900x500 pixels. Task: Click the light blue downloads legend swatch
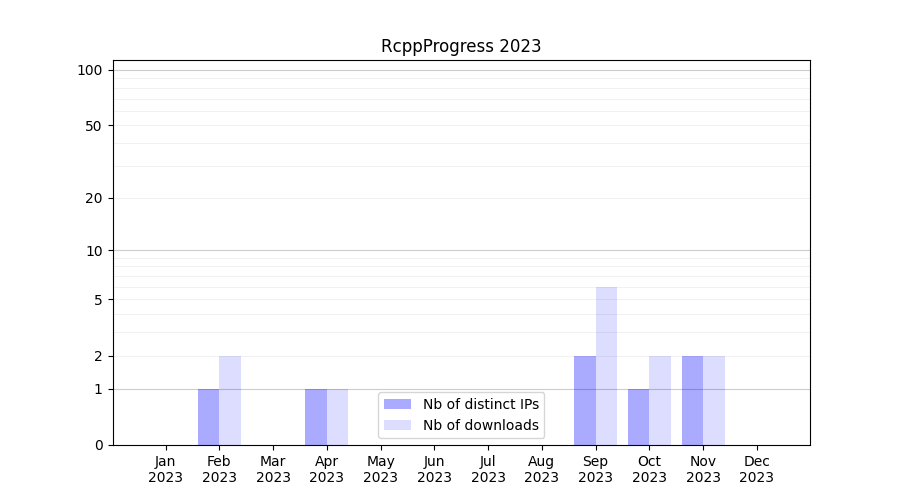(x=397, y=425)
